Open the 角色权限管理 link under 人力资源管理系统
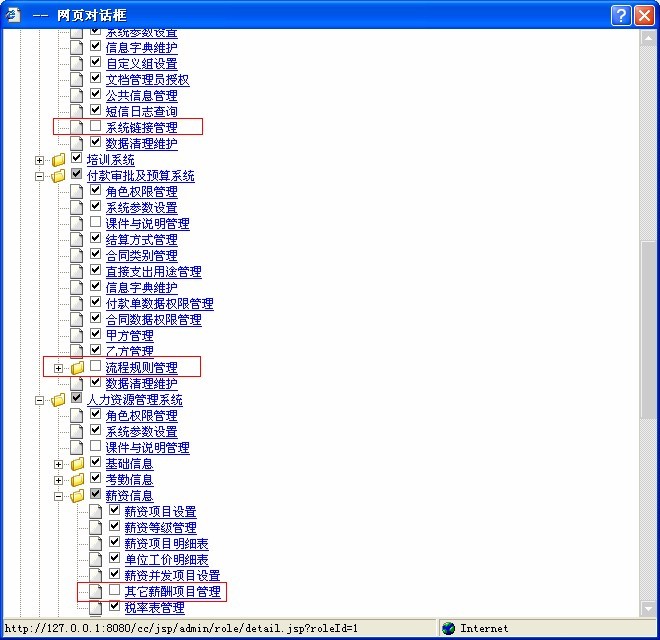 pos(141,416)
